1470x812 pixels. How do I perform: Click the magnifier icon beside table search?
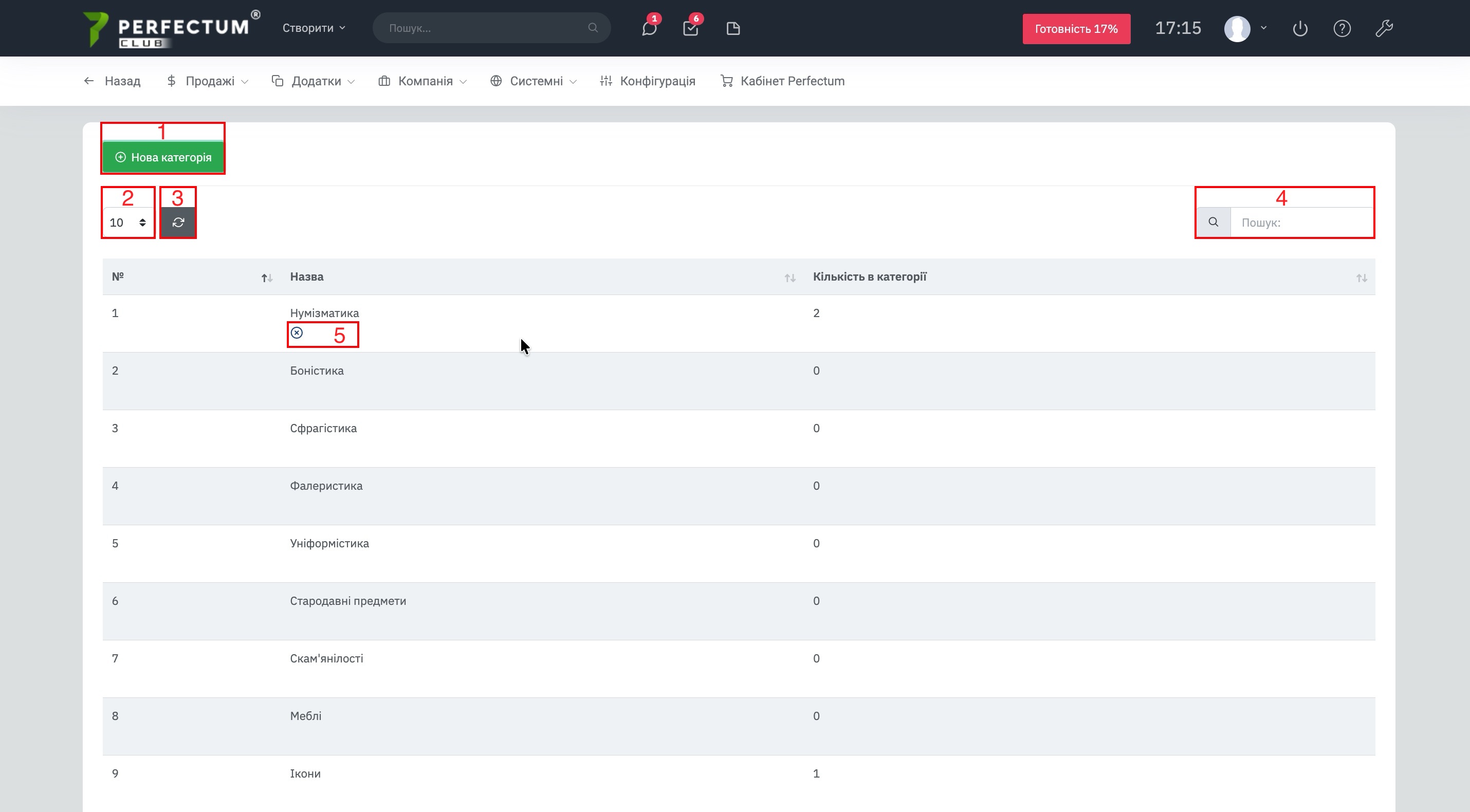(x=1213, y=222)
